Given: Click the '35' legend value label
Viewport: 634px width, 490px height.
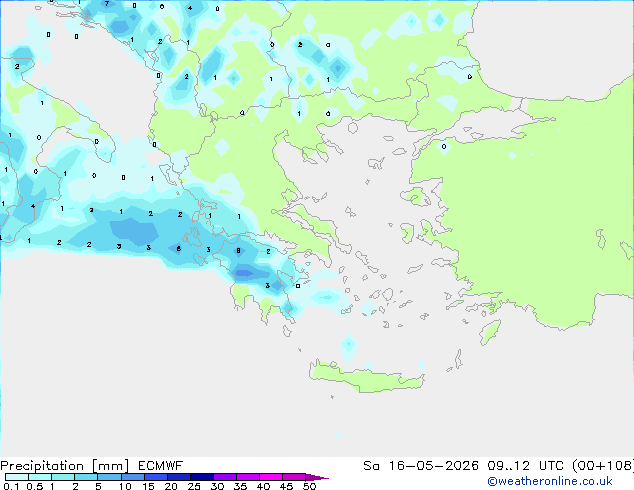Looking at the screenshot, I should tap(241, 486).
